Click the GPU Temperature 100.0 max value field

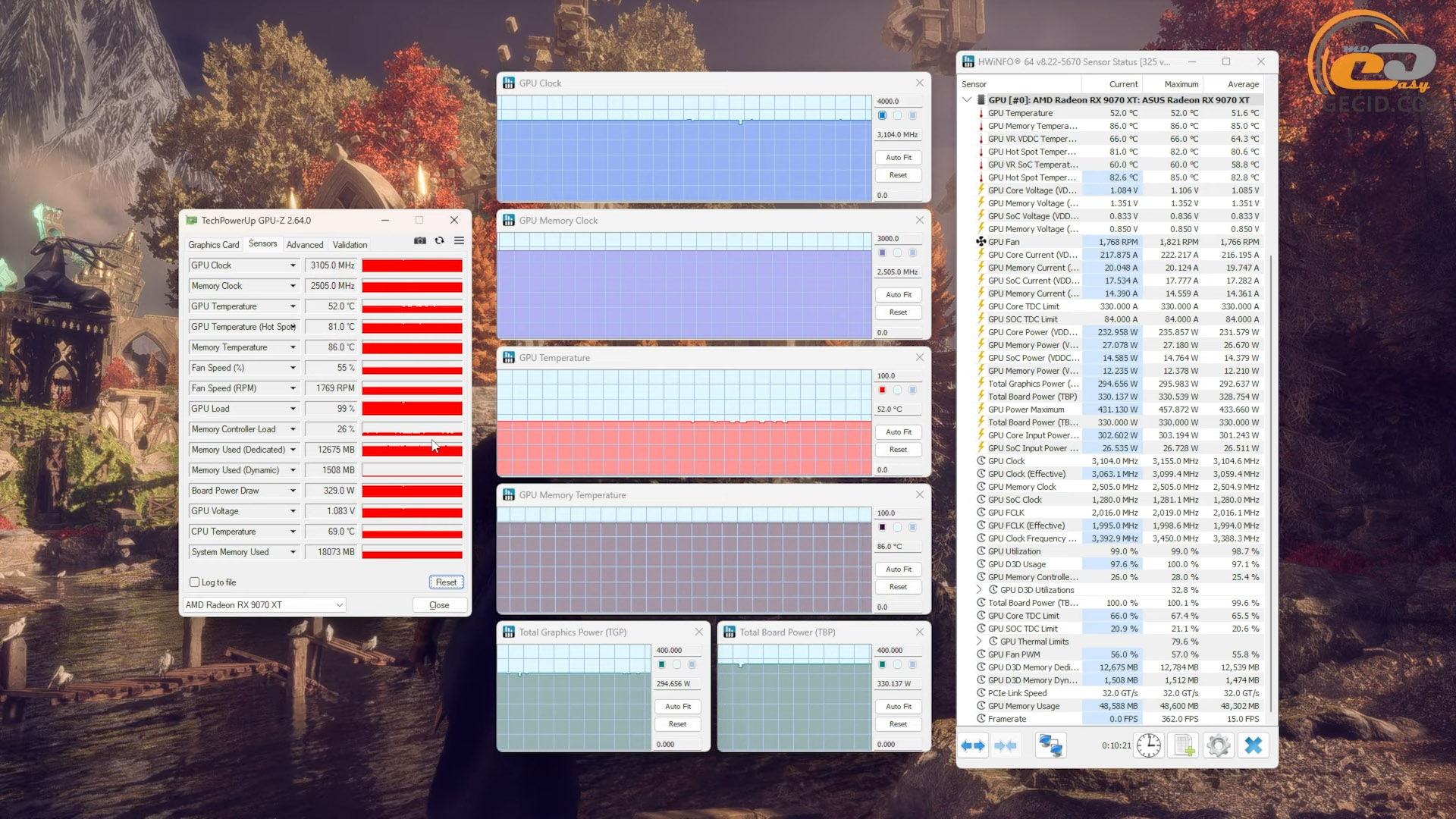tap(899, 375)
